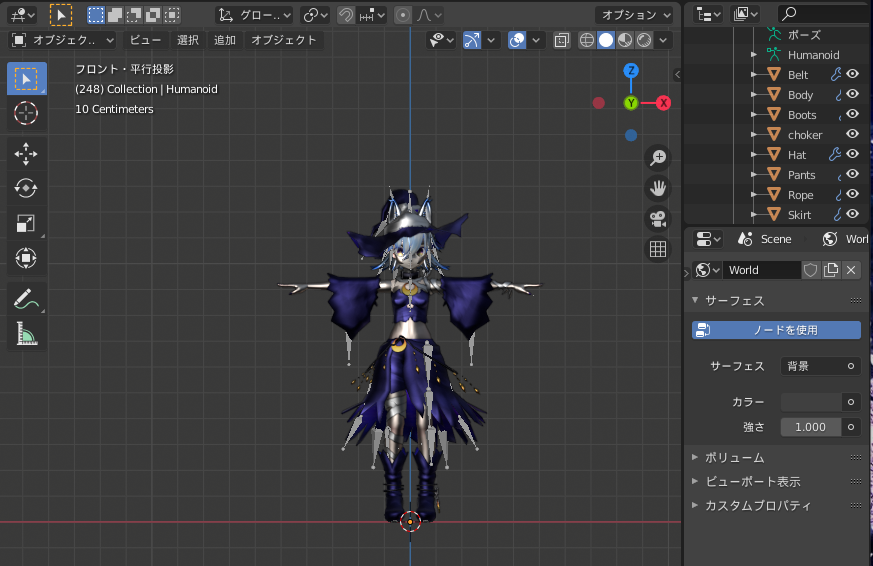Click the camera view icon
Screen dimensions: 873x566
click(658, 218)
